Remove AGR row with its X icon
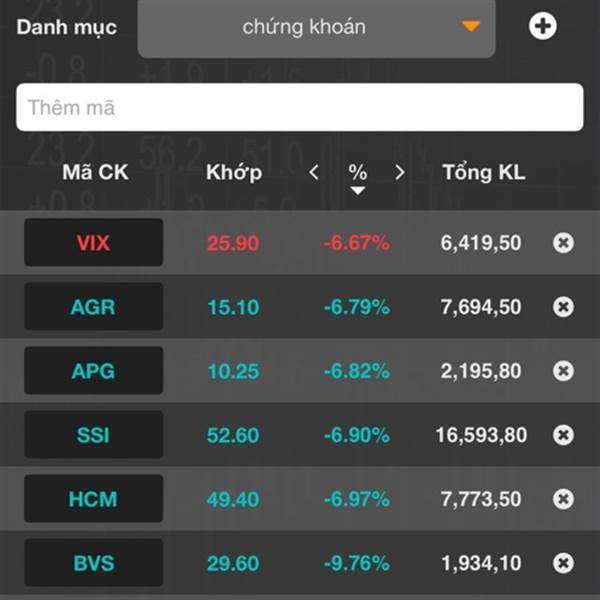The width and height of the screenshot is (600, 600). [563, 307]
